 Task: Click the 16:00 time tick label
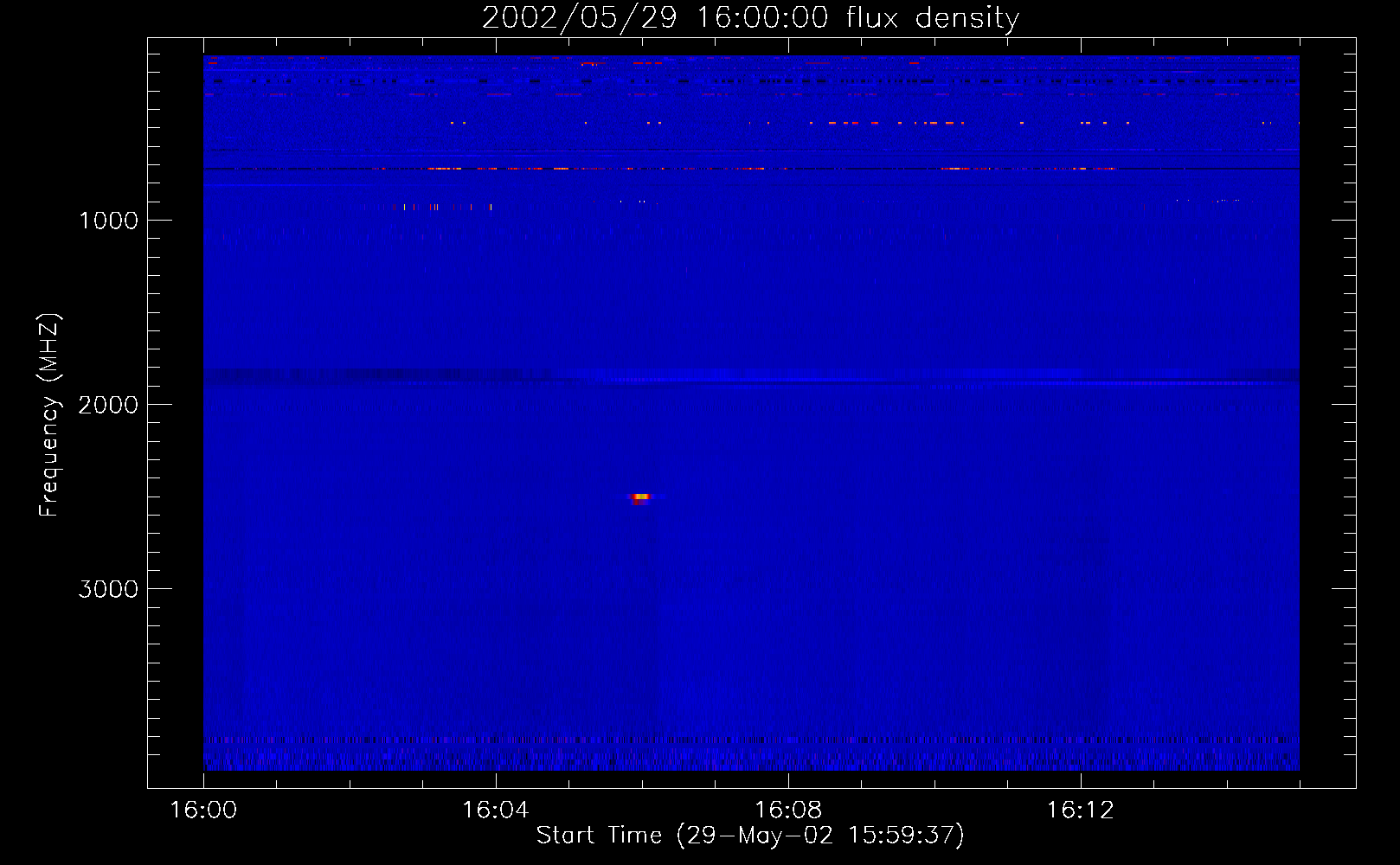[203, 811]
